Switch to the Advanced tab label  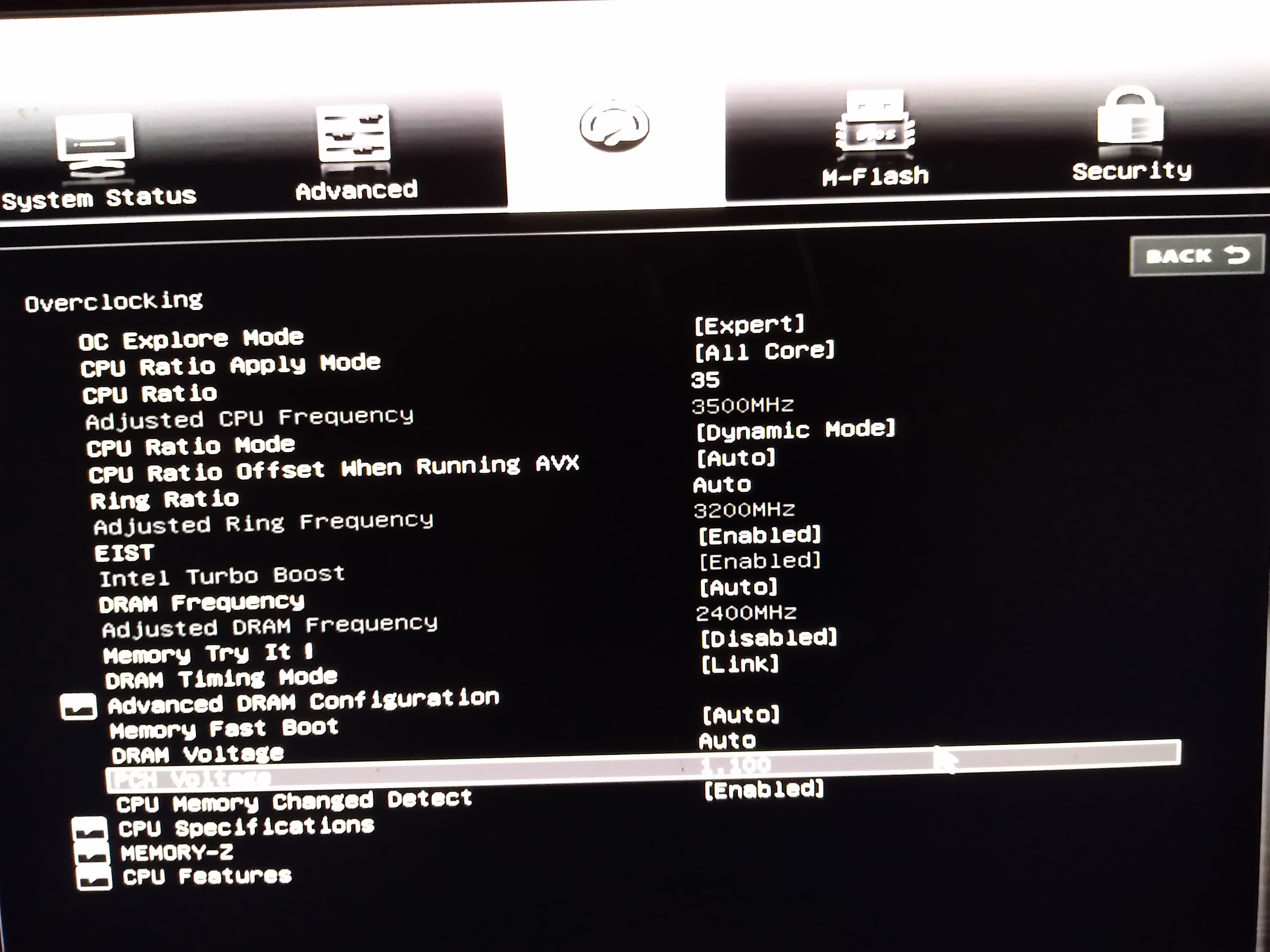point(357,190)
